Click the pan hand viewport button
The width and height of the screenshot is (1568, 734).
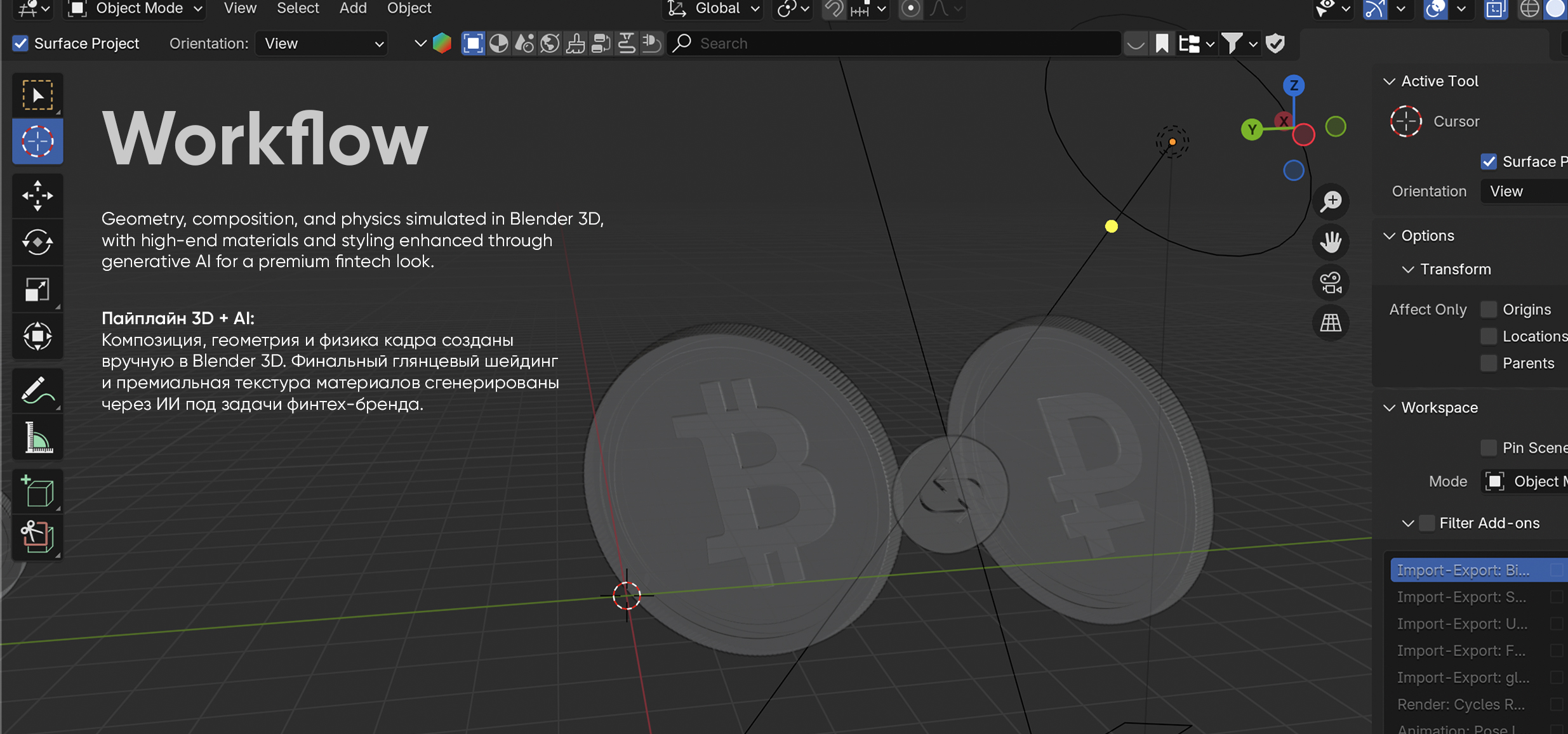(x=1331, y=242)
